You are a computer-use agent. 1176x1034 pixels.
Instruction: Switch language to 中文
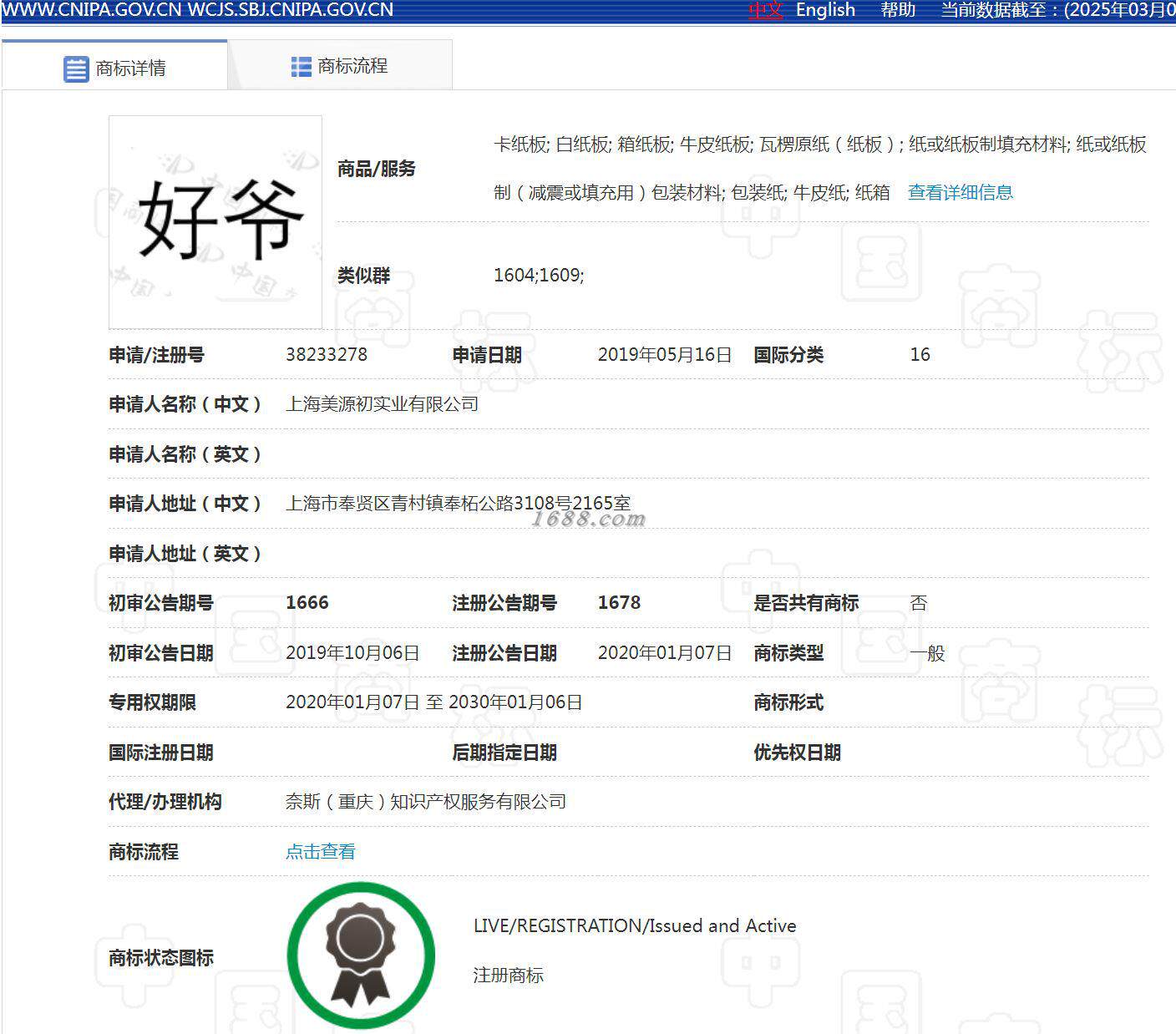pyautogui.click(x=765, y=10)
